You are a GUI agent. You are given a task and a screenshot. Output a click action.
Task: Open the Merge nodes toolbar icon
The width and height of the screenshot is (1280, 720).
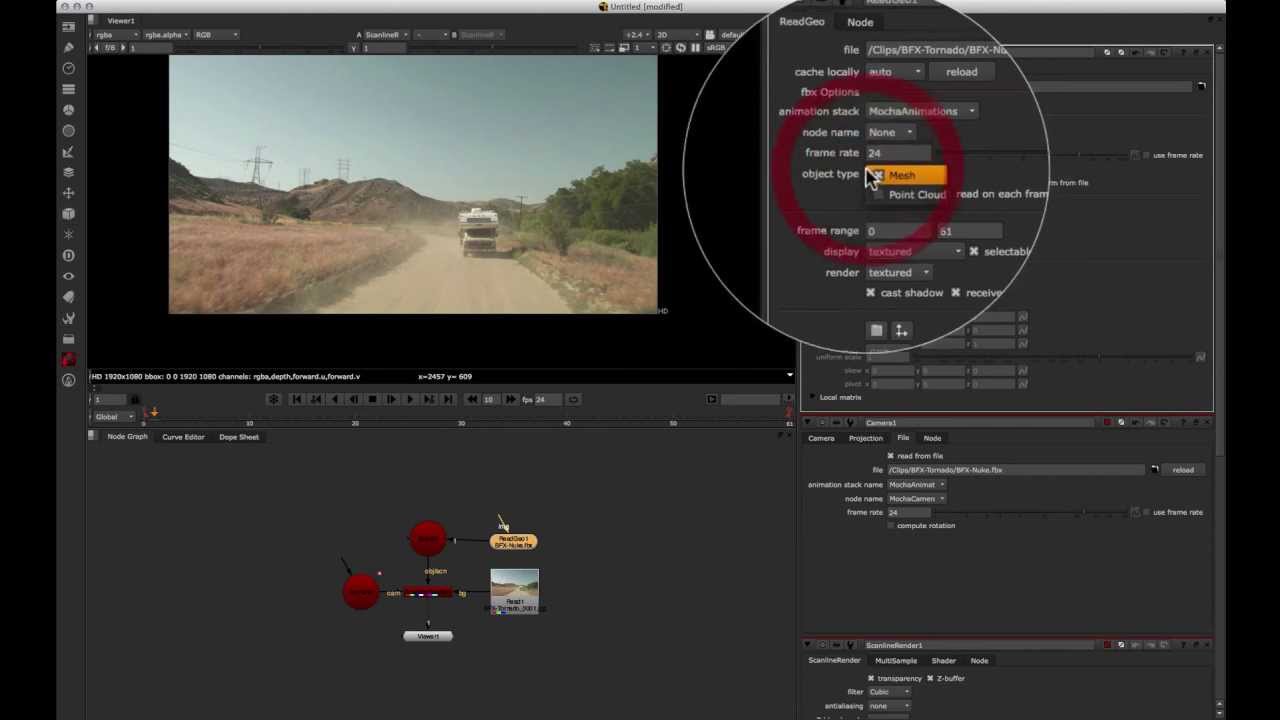point(68,172)
